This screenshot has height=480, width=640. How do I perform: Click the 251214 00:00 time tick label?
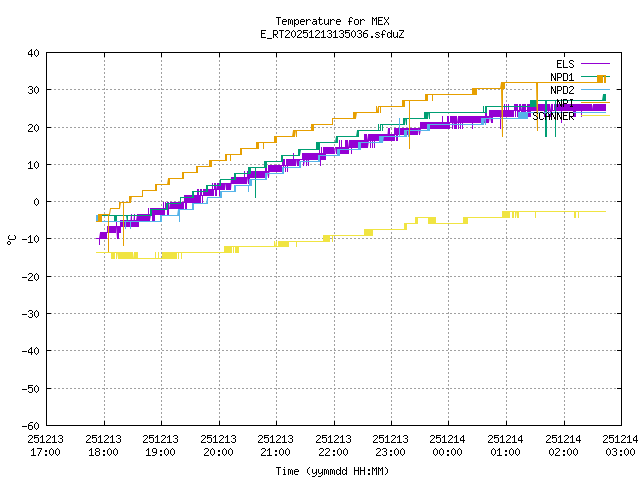coord(448,445)
